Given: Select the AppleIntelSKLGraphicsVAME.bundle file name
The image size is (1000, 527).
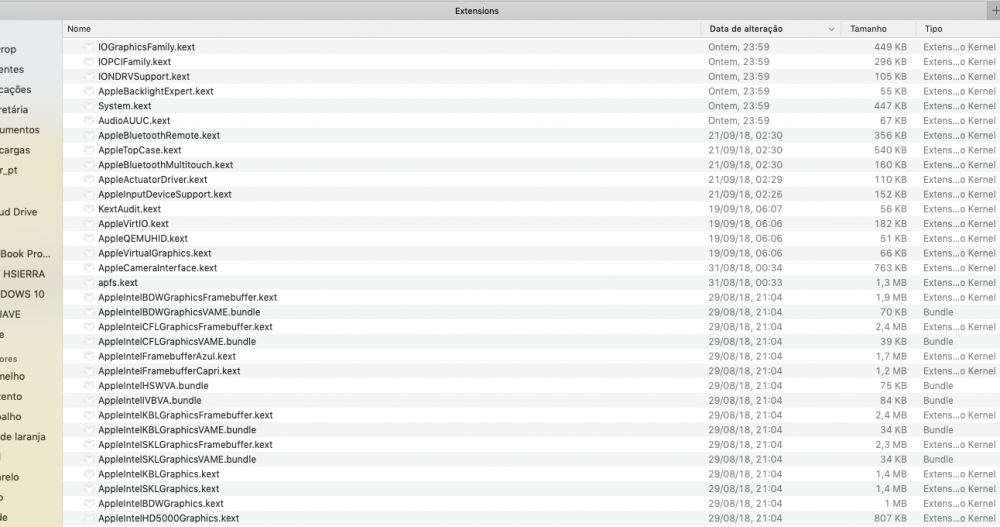Looking at the screenshot, I should pyautogui.click(x=177, y=459).
